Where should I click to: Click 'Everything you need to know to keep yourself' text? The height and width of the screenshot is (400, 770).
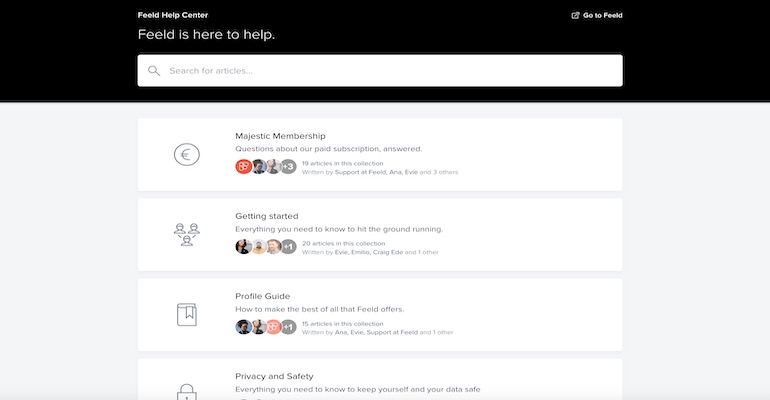coord(322,389)
